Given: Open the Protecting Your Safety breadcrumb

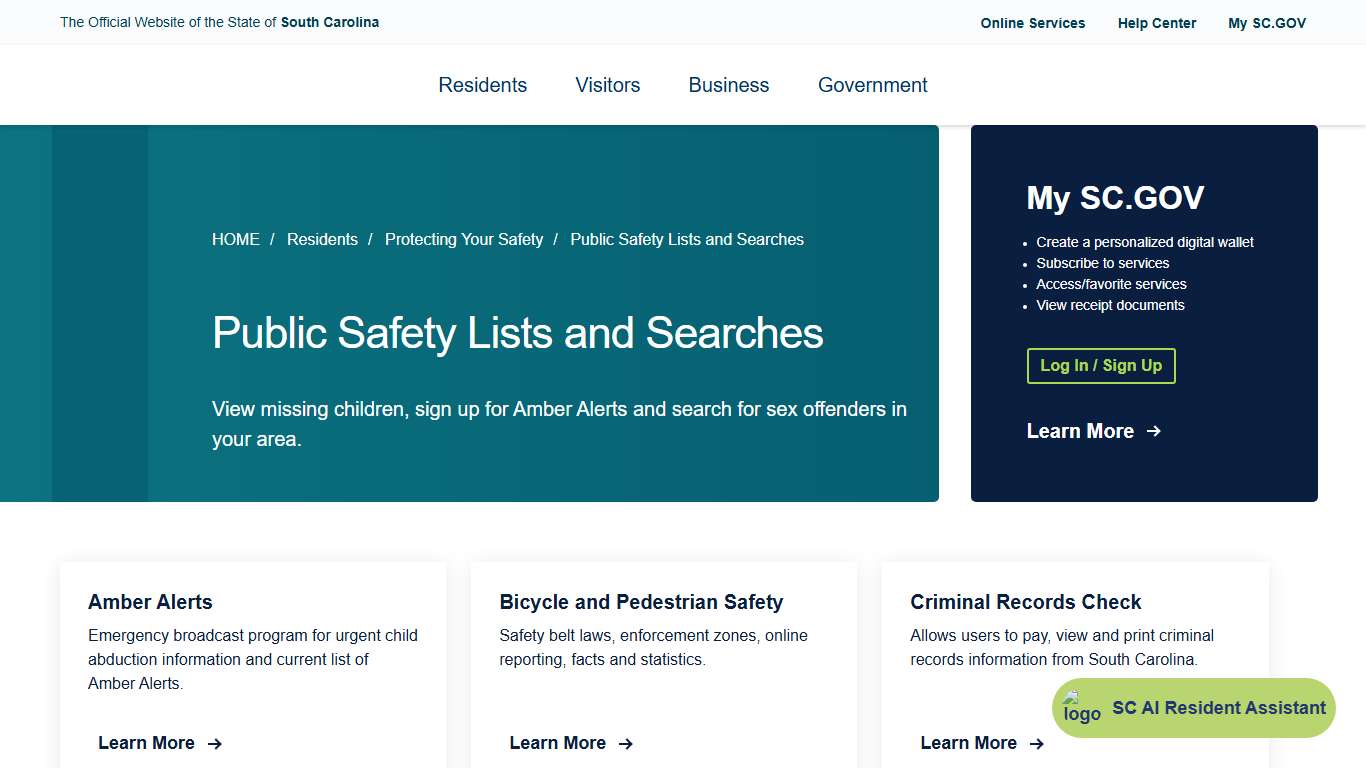Looking at the screenshot, I should [x=464, y=239].
